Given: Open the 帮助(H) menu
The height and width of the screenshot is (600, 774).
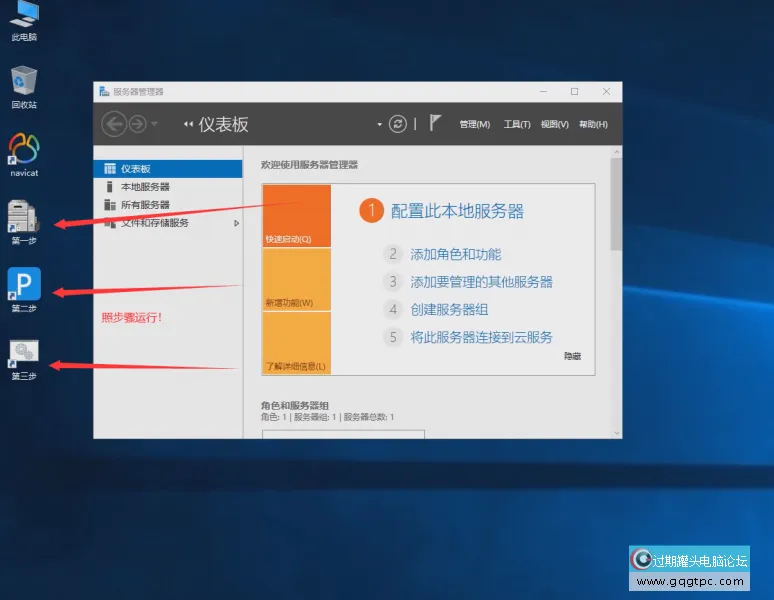Looking at the screenshot, I should tap(593, 124).
